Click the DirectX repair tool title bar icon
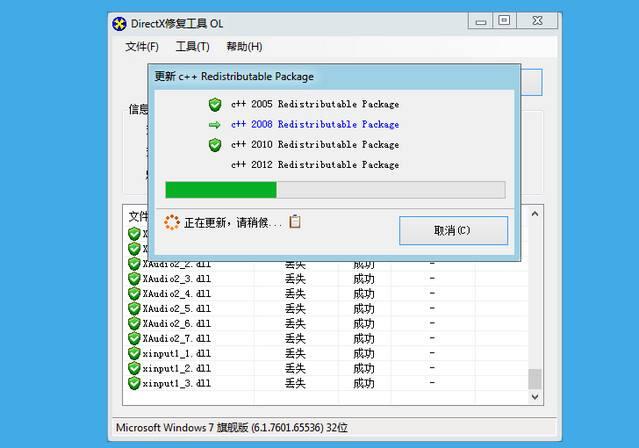Screen dimensions: 639x448 [119, 24]
